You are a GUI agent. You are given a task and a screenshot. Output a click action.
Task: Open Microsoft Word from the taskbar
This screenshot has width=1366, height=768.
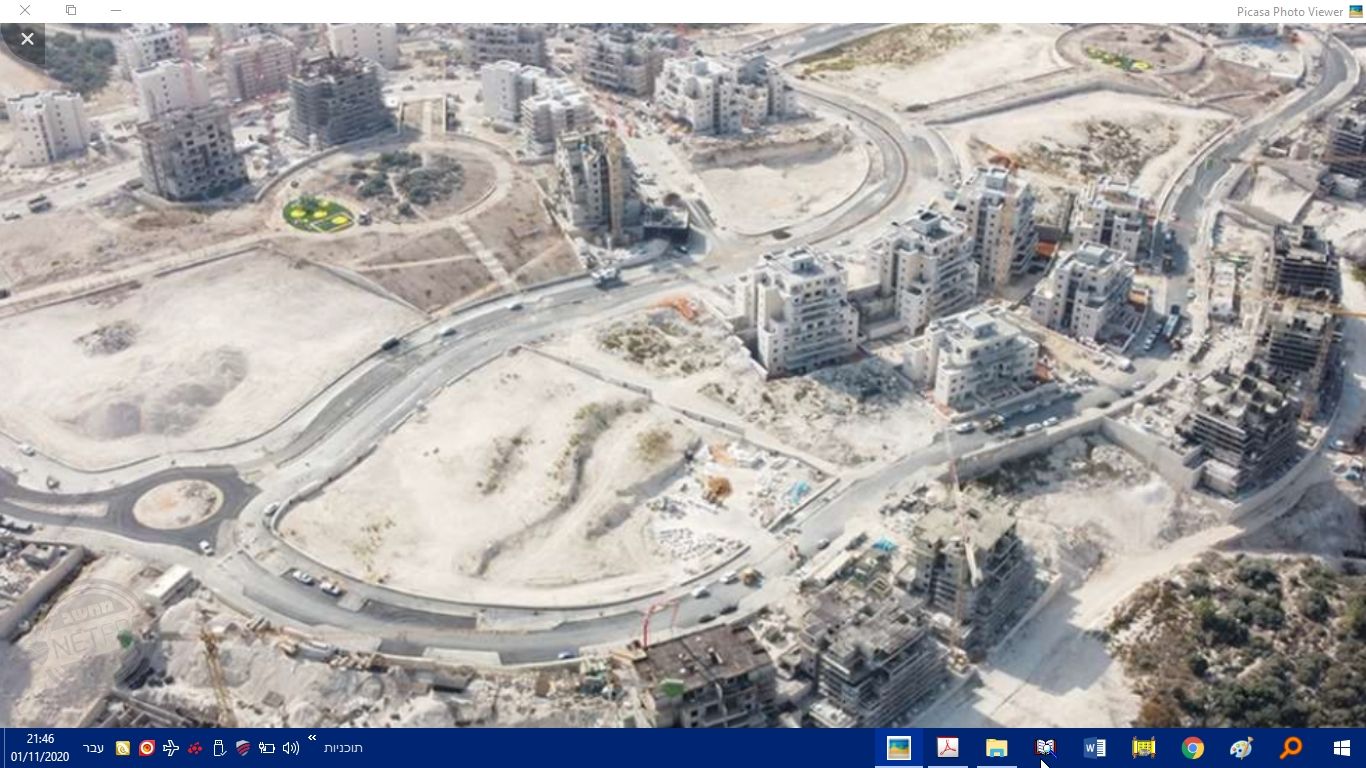pos(1094,748)
